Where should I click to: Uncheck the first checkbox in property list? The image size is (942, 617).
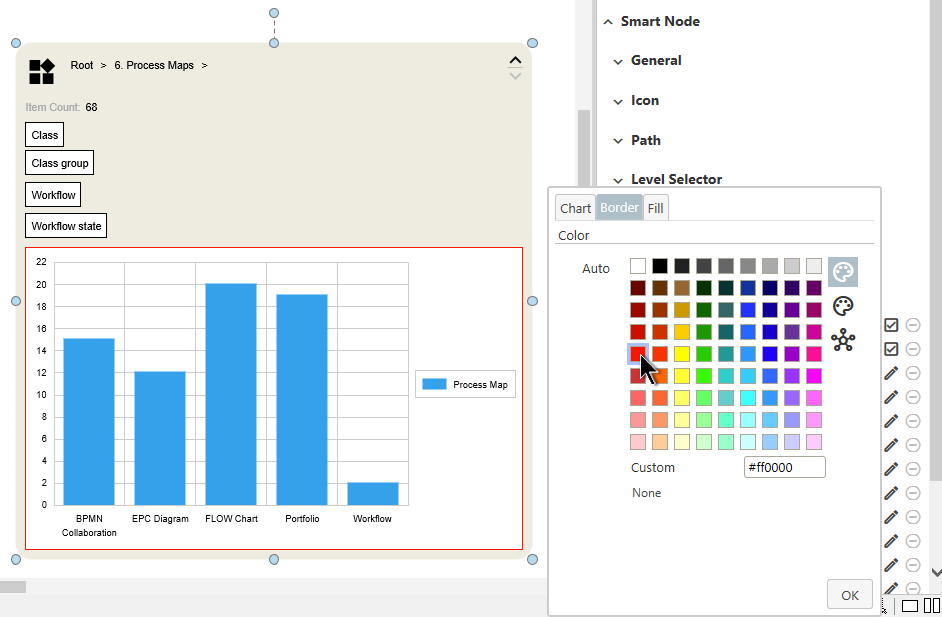(891, 325)
